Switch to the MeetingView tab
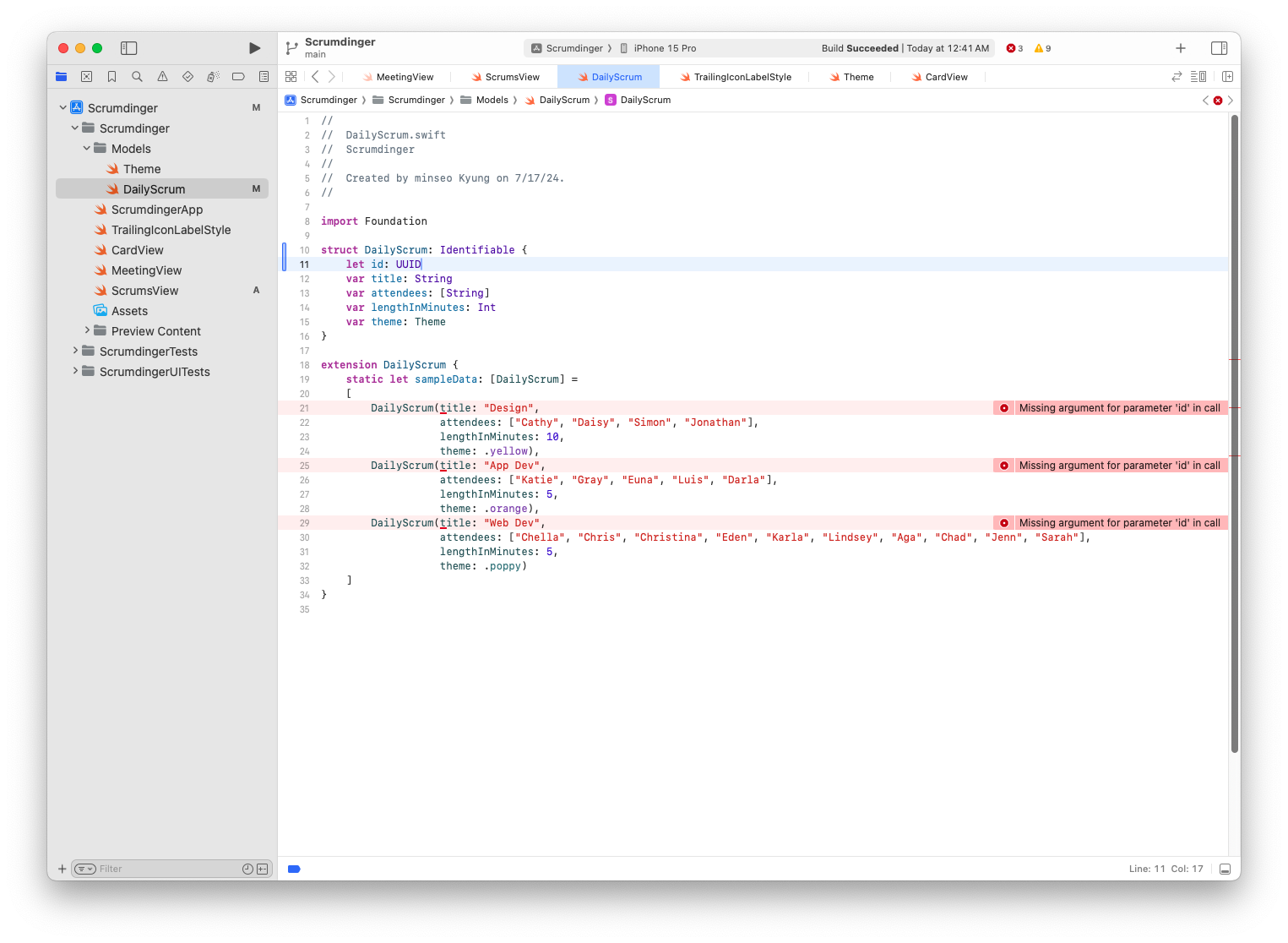1288x943 pixels. point(398,77)
